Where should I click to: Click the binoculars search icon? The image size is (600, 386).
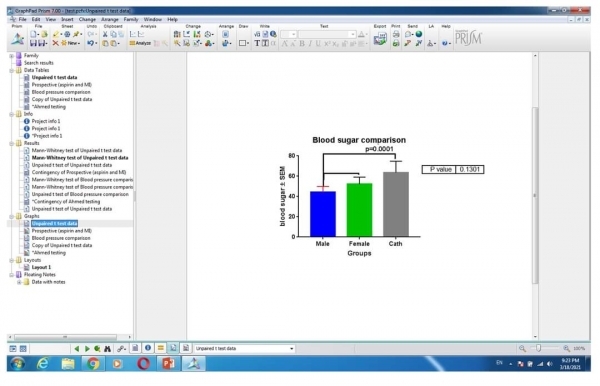[108, 349]
